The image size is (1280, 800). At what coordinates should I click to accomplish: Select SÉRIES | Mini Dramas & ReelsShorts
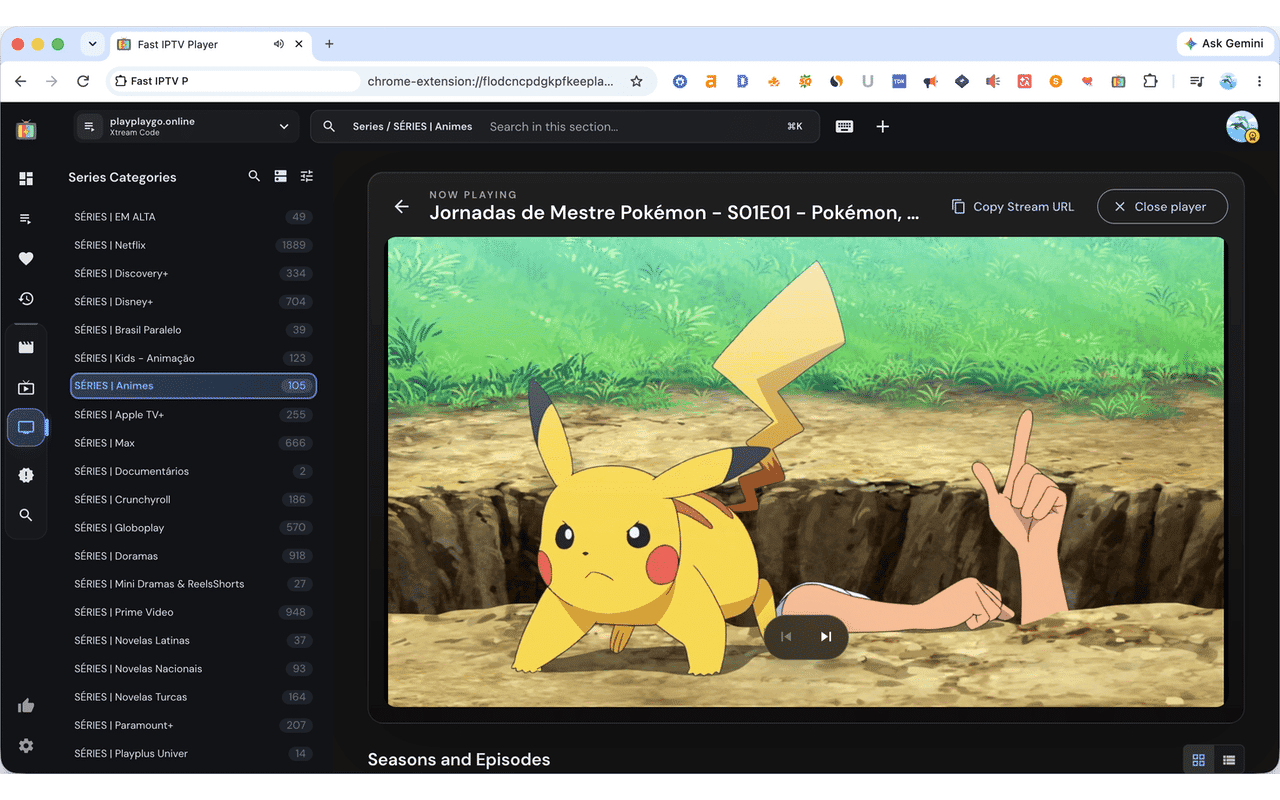[x=193, y=584]
